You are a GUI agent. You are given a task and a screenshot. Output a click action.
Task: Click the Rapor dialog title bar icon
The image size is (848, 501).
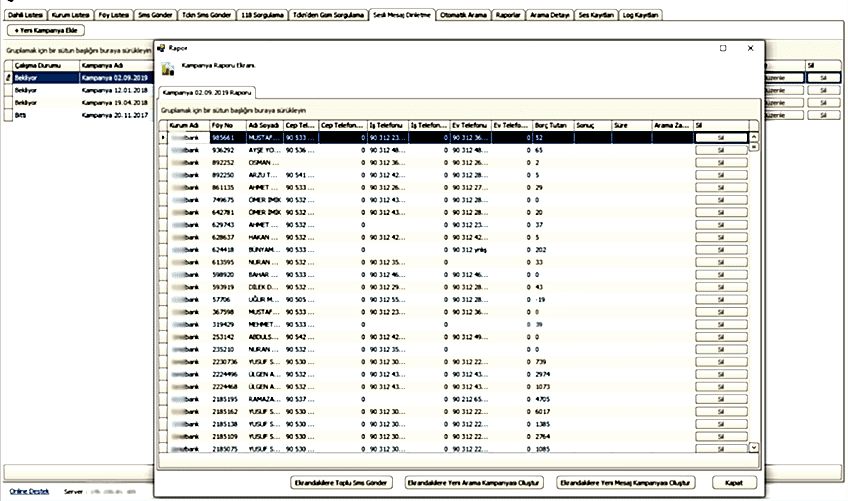click(x=163, y=47)
